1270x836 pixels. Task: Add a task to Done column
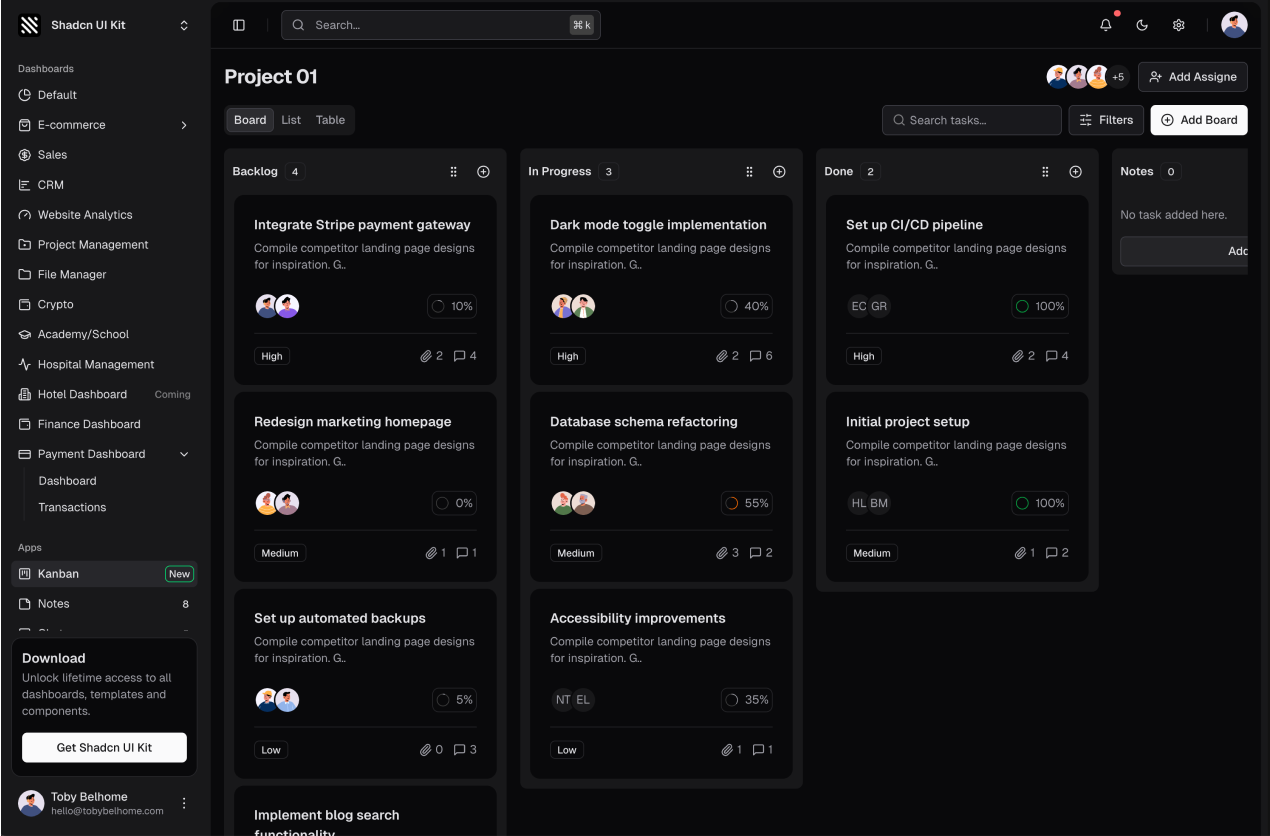[x=1075, y=172]
